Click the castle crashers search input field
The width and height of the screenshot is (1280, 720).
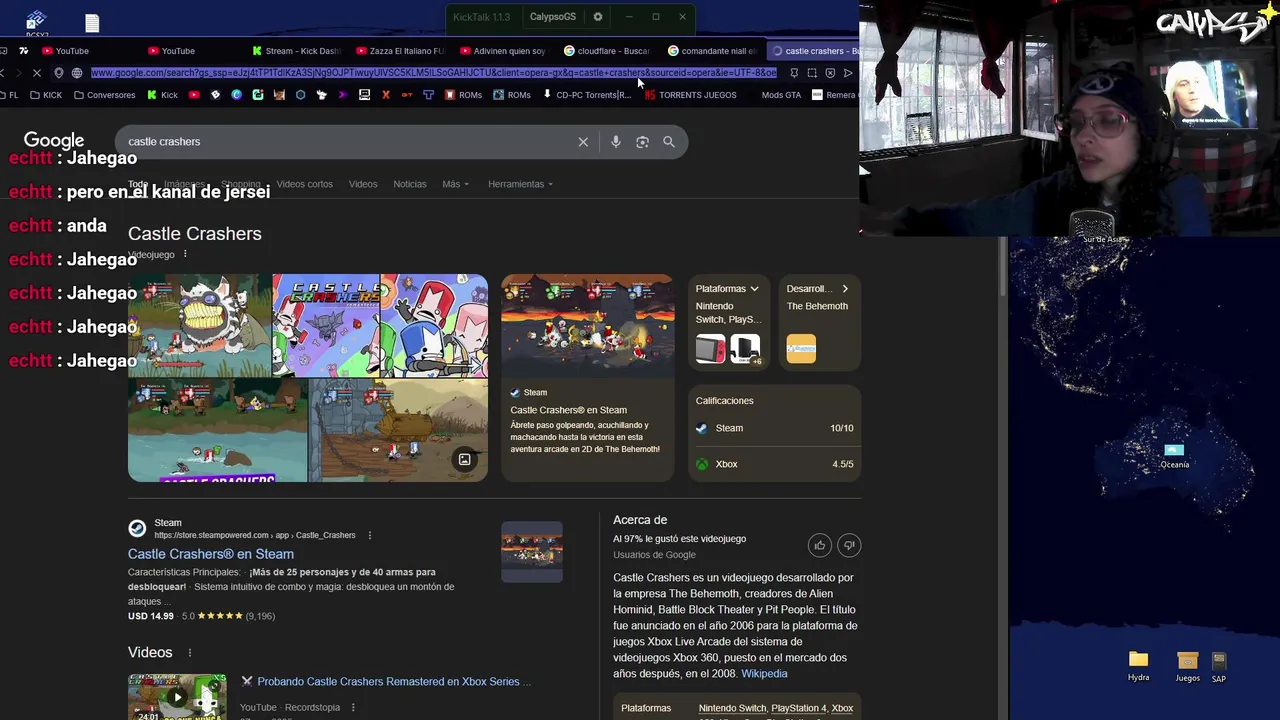tap(345, 142)
